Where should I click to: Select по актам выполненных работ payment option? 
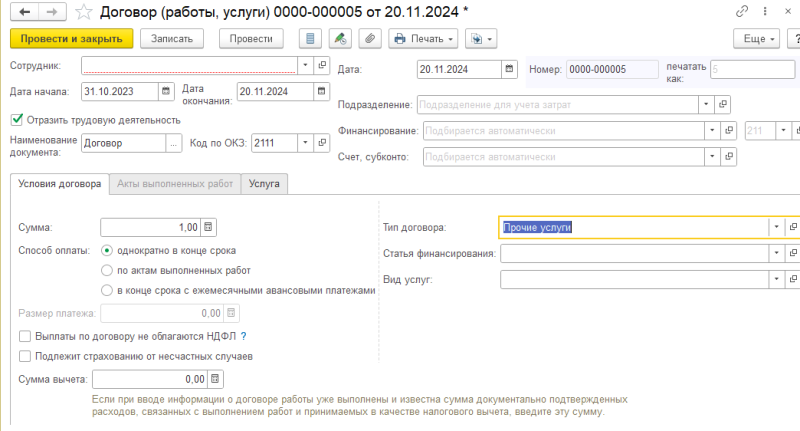[x=108, y=270]
